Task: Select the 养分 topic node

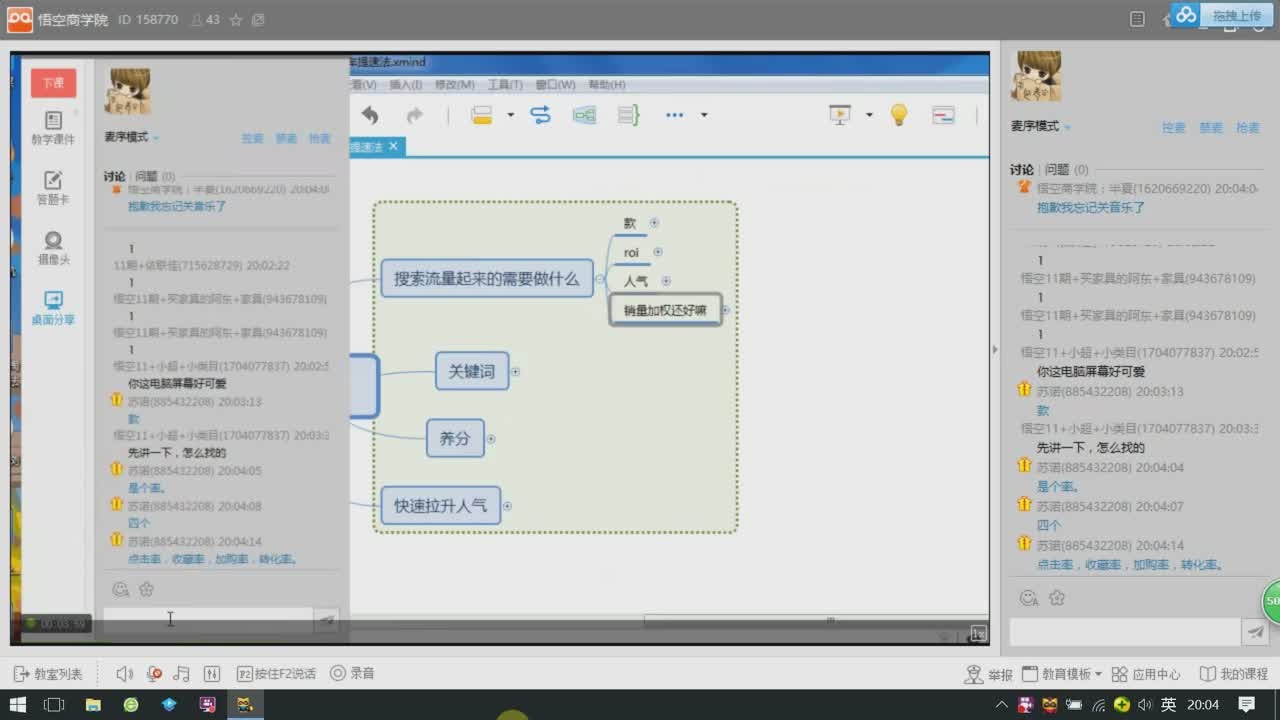Action: click(x=455, y=438)
